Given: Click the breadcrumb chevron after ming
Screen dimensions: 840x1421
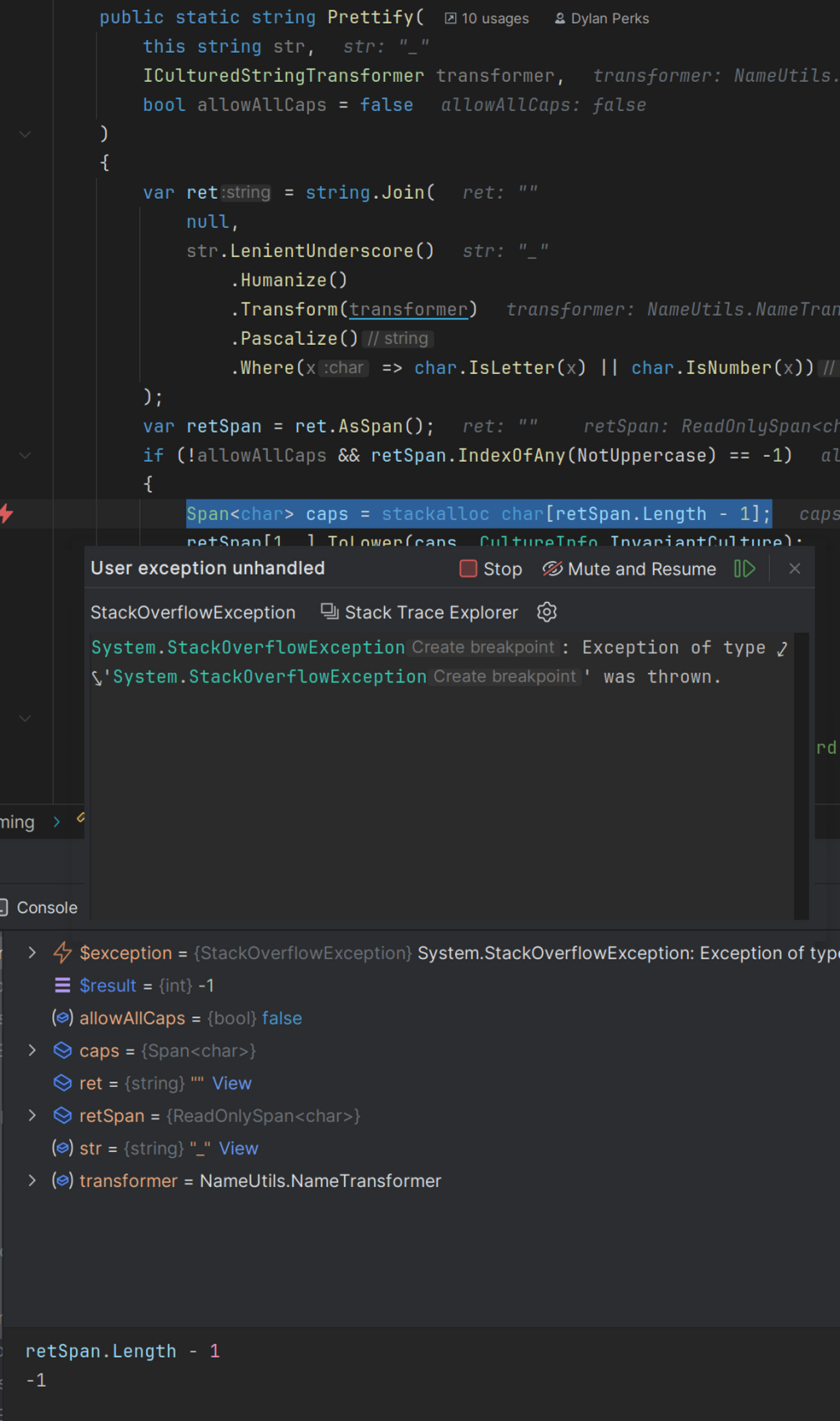Looking at the screenshot, I should pyautogui.click(x=57, y=822).
